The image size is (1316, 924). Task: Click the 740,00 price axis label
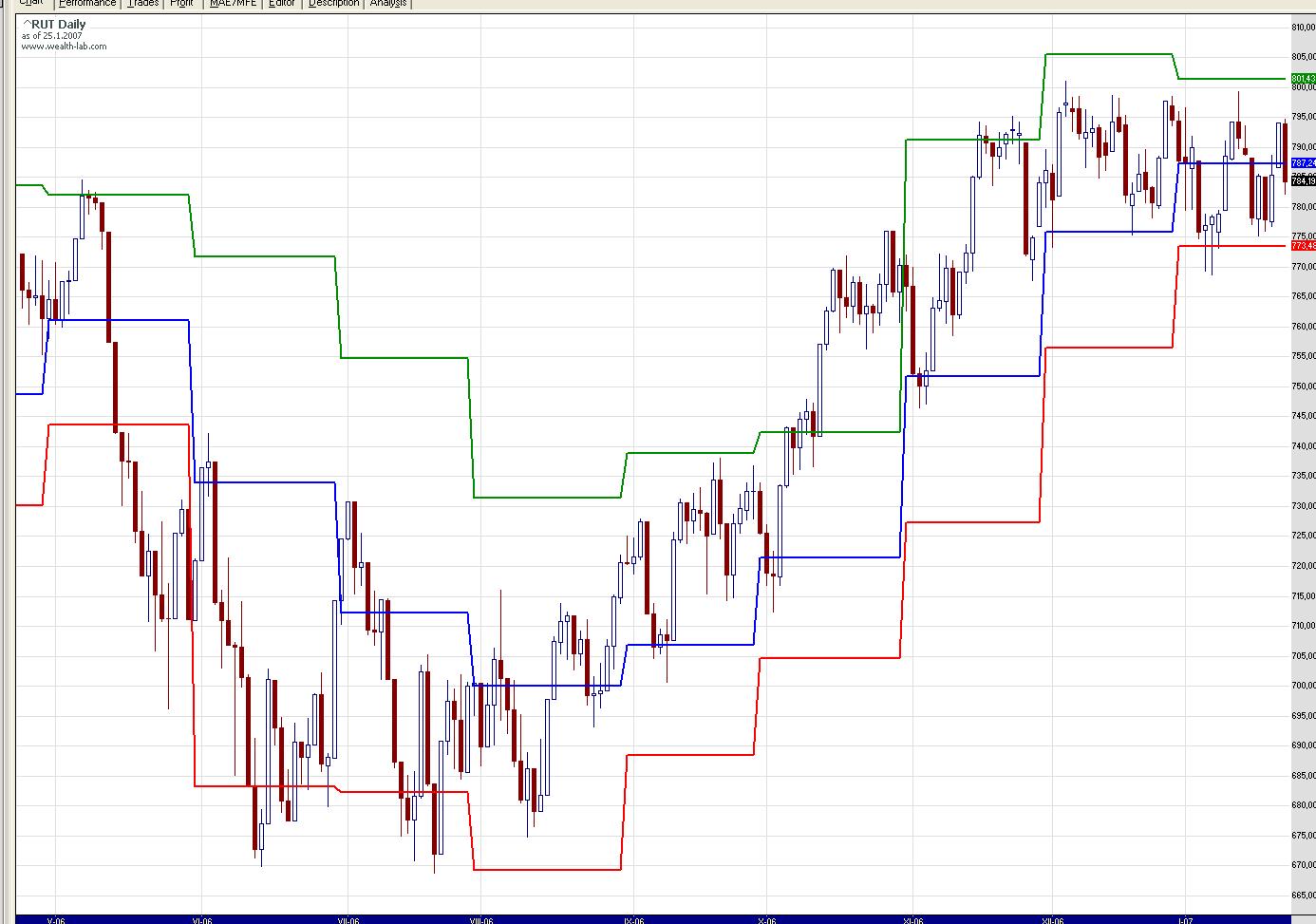click(x=1304, y=446)
